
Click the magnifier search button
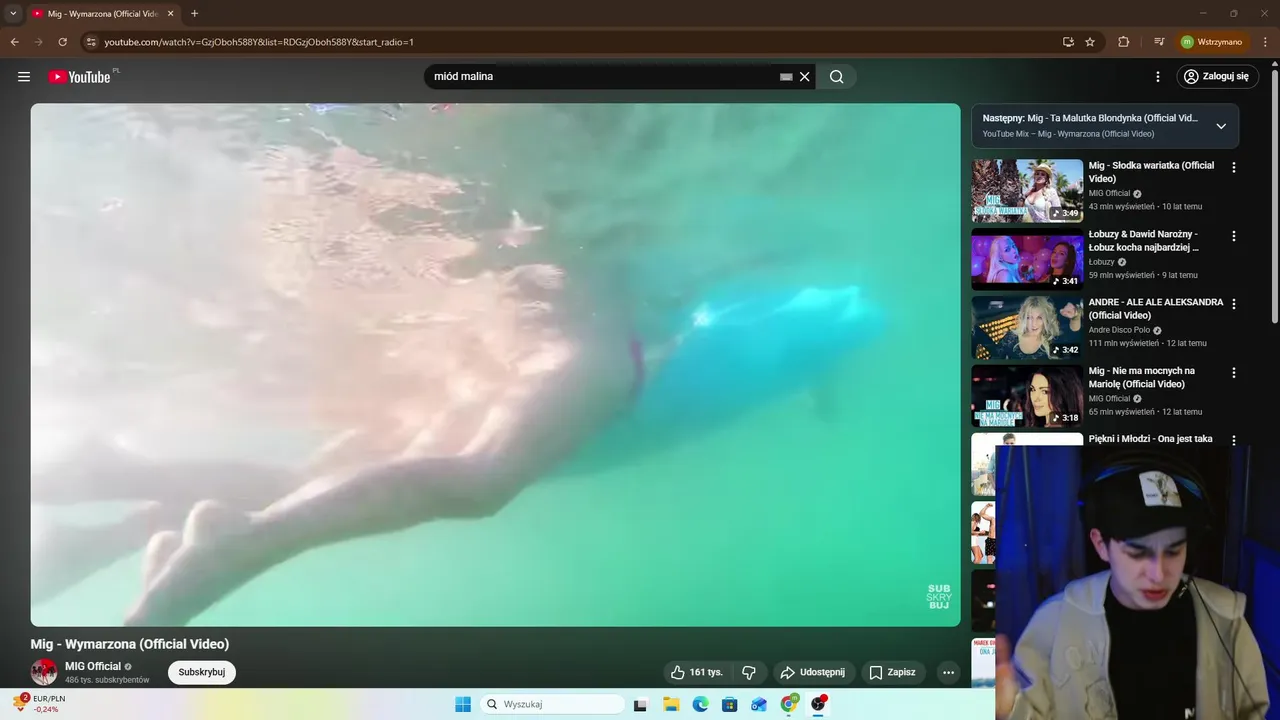click(x=837, y=77)
